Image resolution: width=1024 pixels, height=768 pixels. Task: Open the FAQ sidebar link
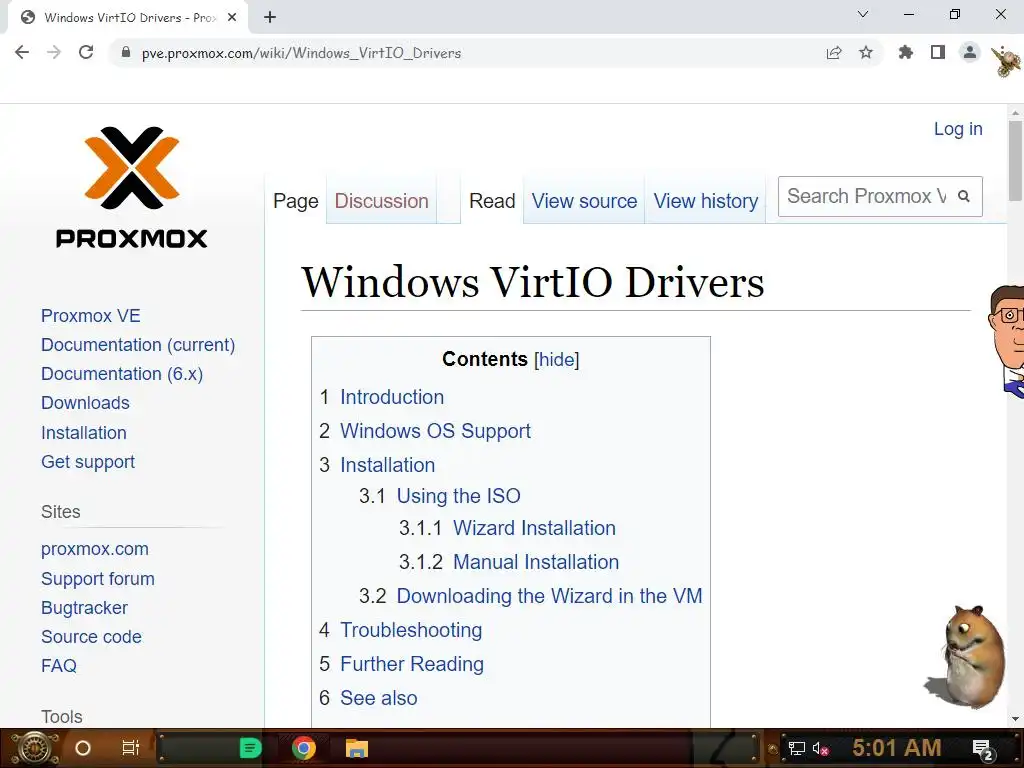pos(59,665)
